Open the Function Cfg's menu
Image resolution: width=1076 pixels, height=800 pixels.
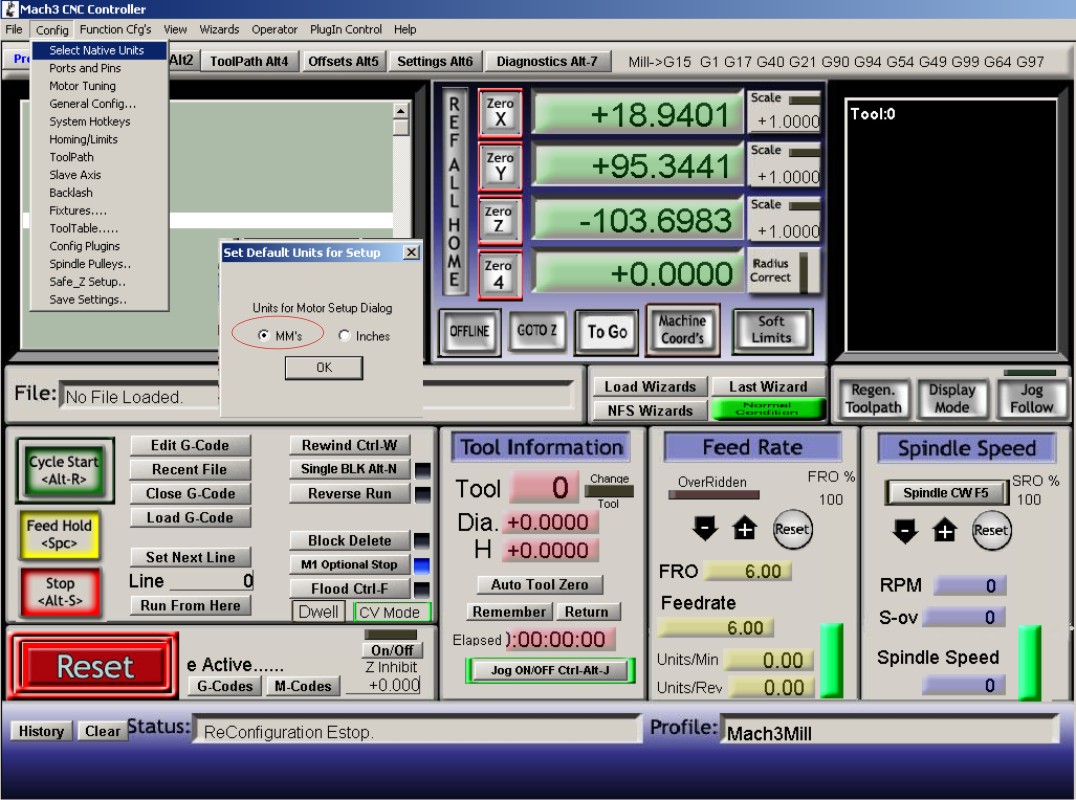[116, 30]
